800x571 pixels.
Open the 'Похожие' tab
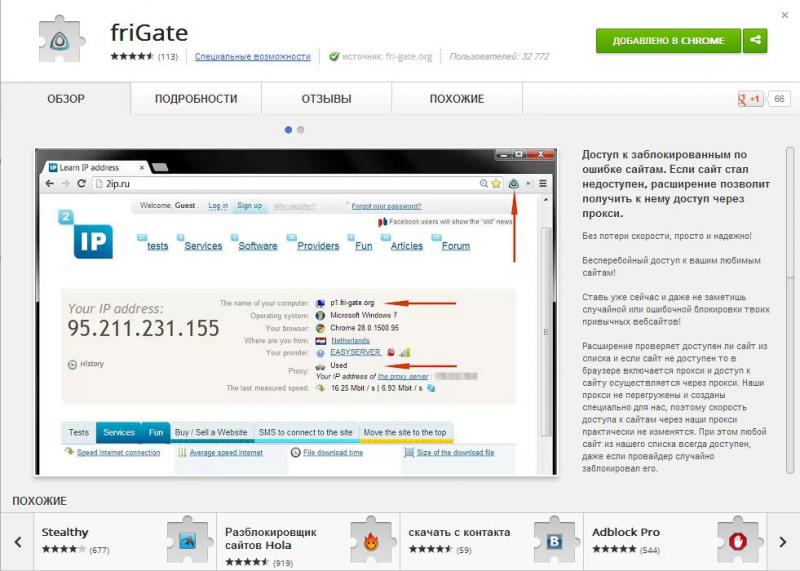click(457, 98)
